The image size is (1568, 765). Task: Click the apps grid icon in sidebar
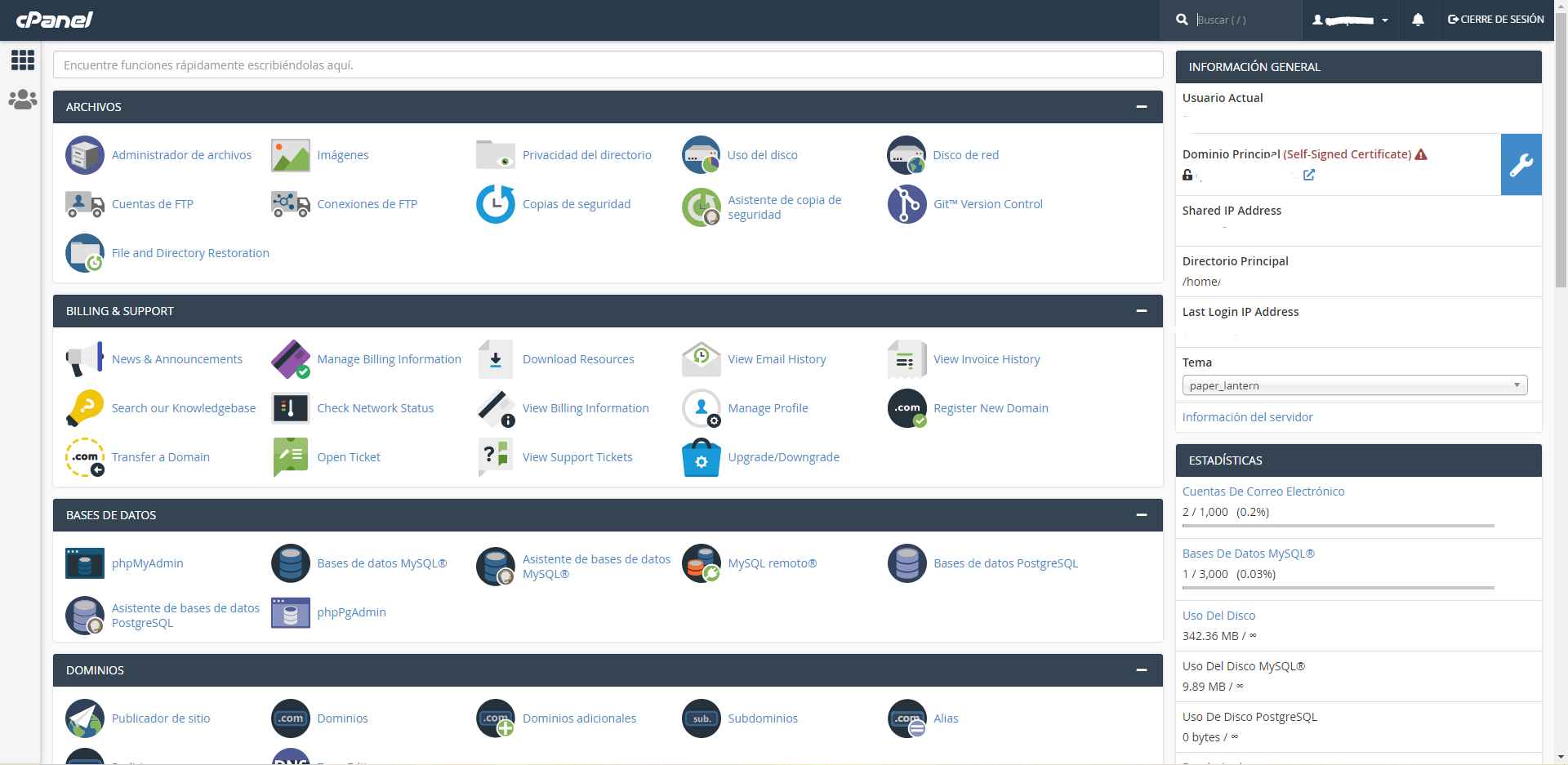click(23, 60)
